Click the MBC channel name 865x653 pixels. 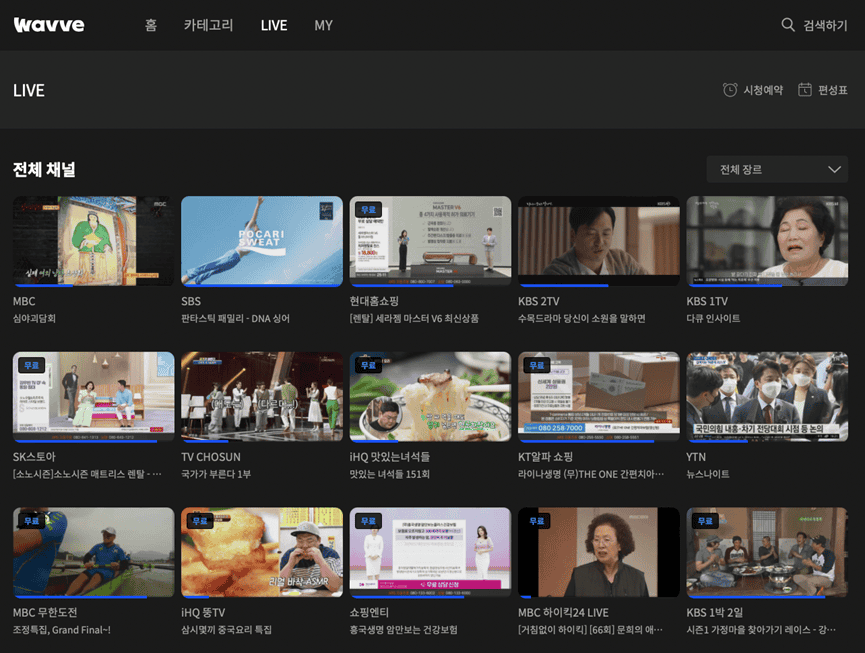(24, 301)
